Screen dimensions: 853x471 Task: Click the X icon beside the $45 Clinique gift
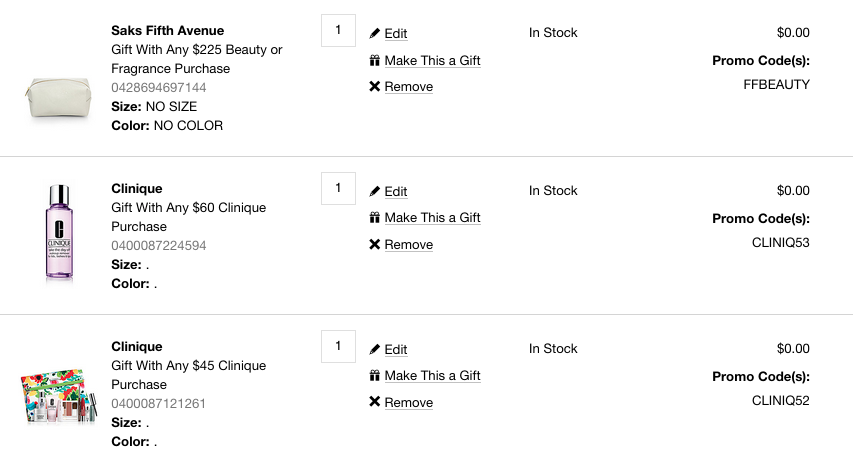374,402
